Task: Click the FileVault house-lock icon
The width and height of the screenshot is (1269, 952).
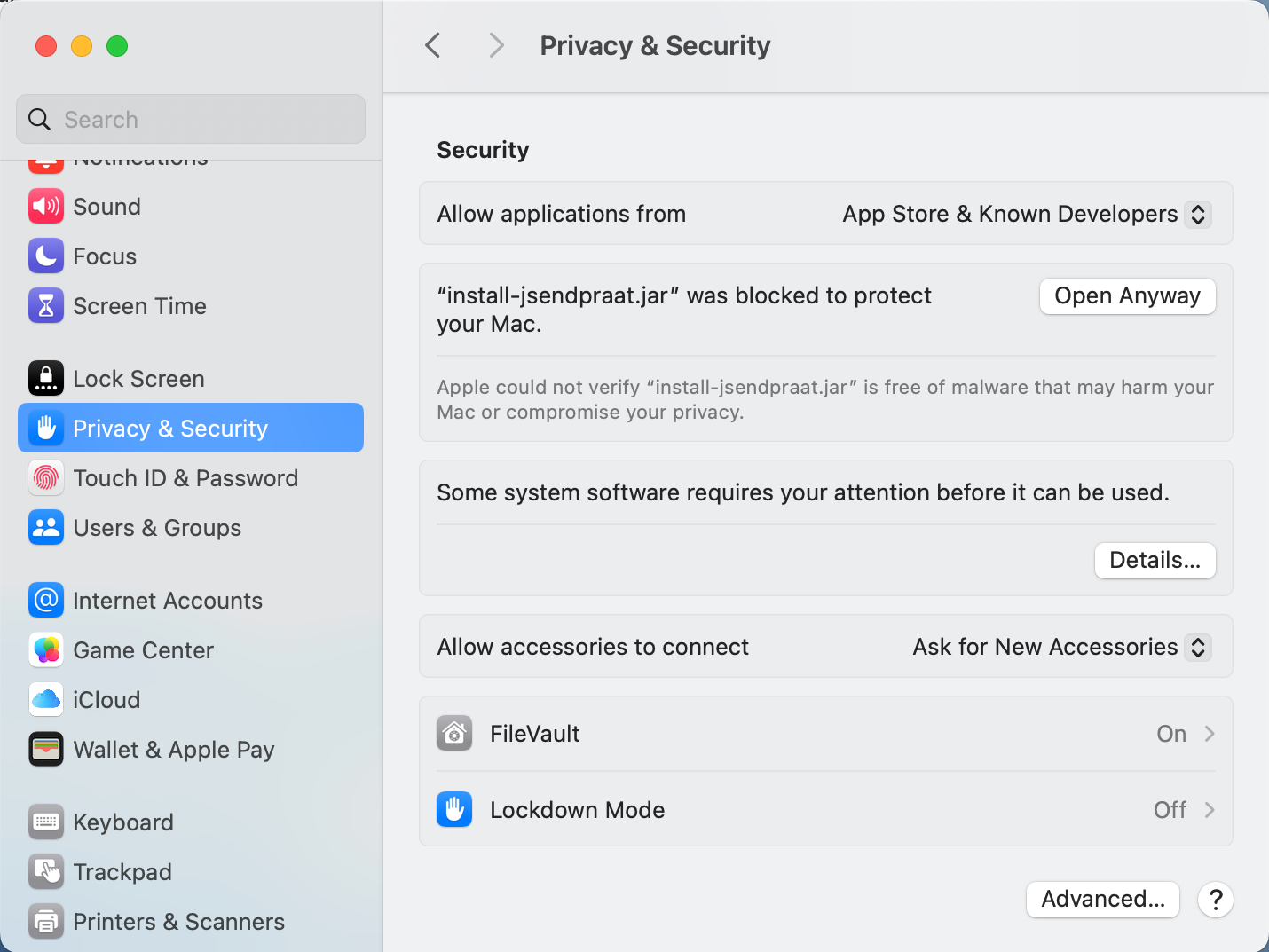Action: (454, 734)
